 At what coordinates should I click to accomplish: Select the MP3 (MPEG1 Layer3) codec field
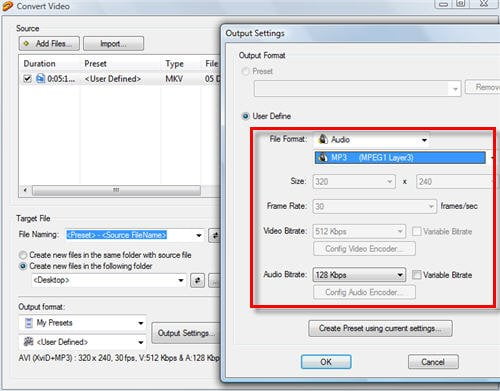(400, 158)
